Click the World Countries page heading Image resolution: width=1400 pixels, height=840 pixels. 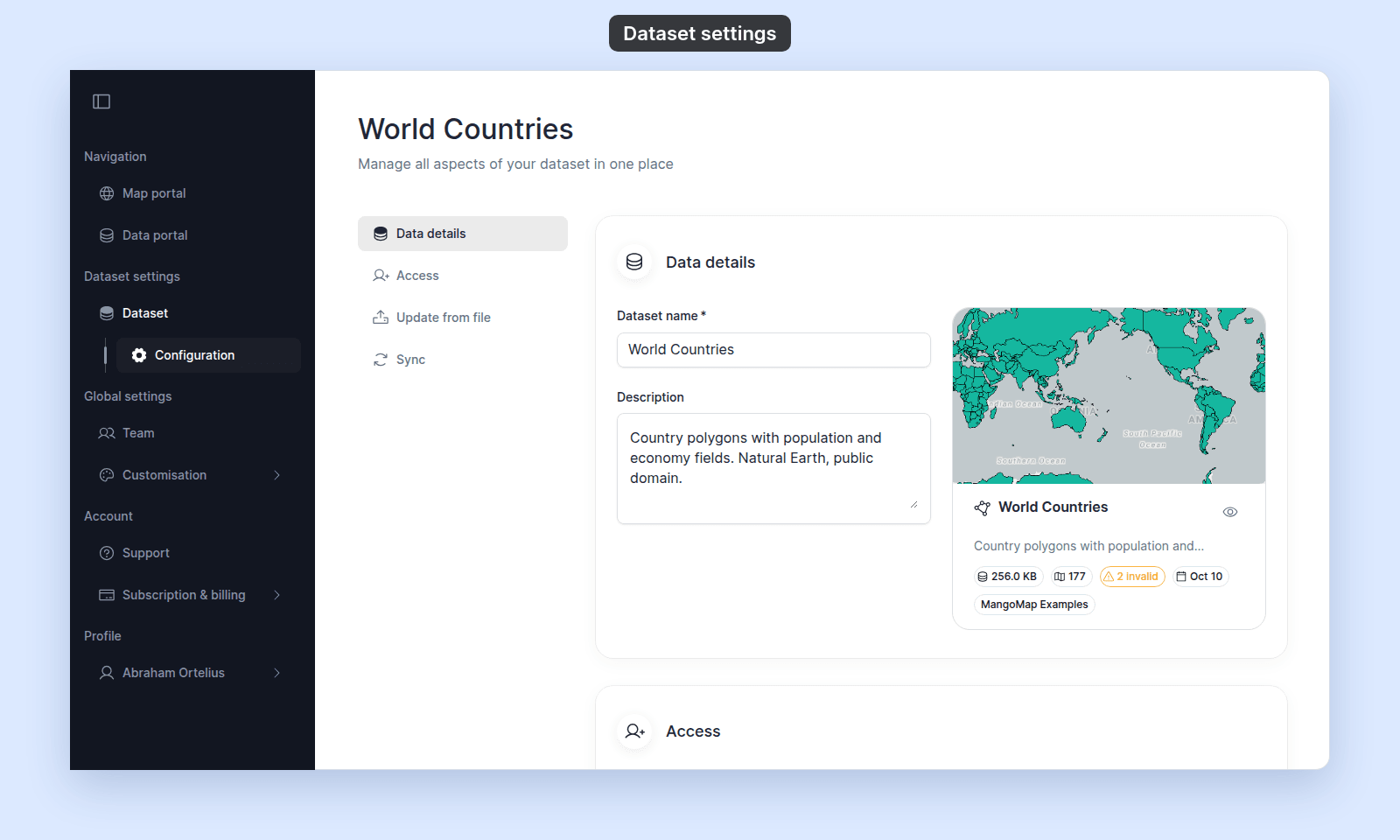click(465, 129)
